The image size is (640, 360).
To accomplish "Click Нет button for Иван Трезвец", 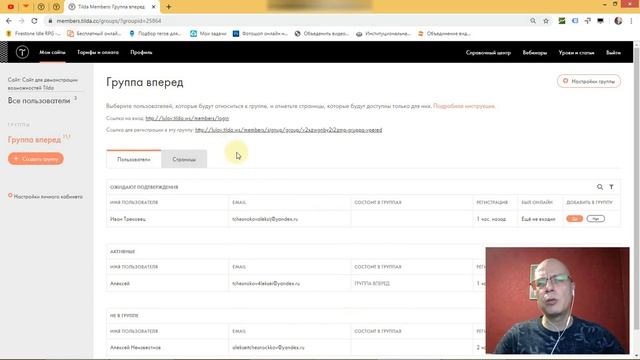I will (x=596, y=219).
